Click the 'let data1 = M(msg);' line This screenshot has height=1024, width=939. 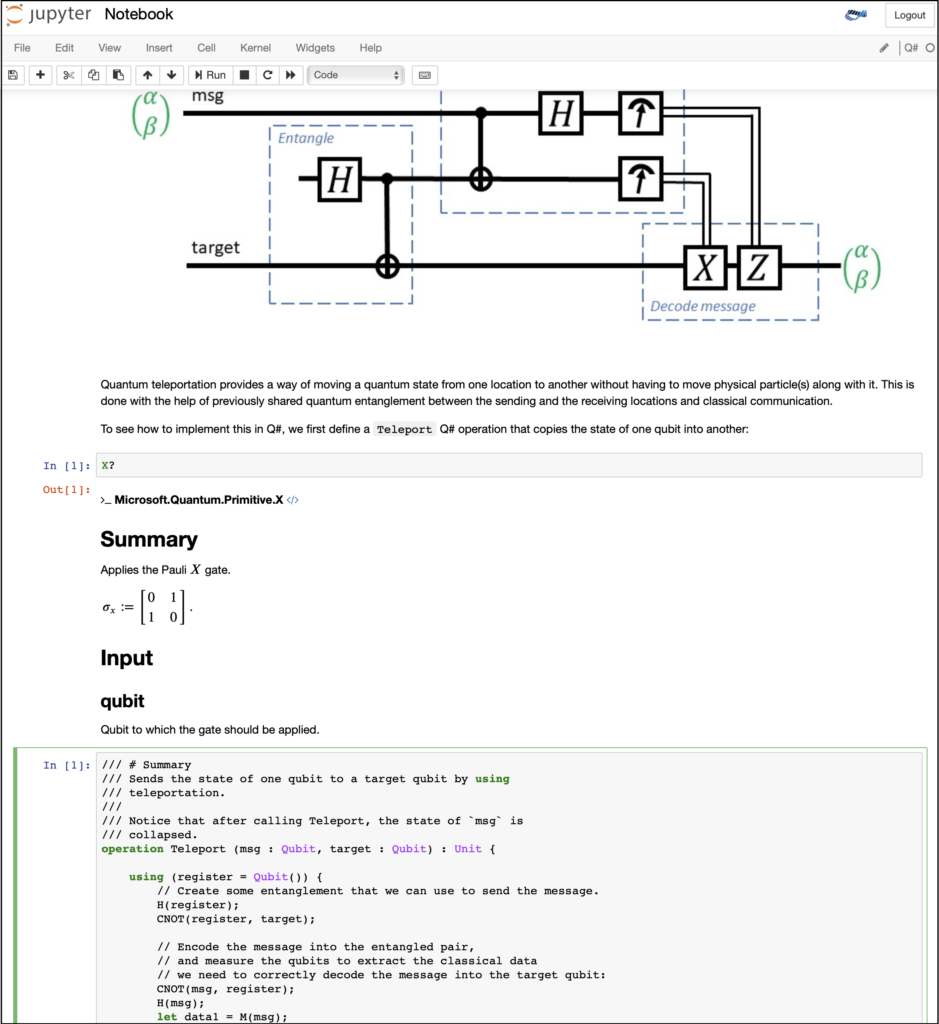(x=222, y=1017)
